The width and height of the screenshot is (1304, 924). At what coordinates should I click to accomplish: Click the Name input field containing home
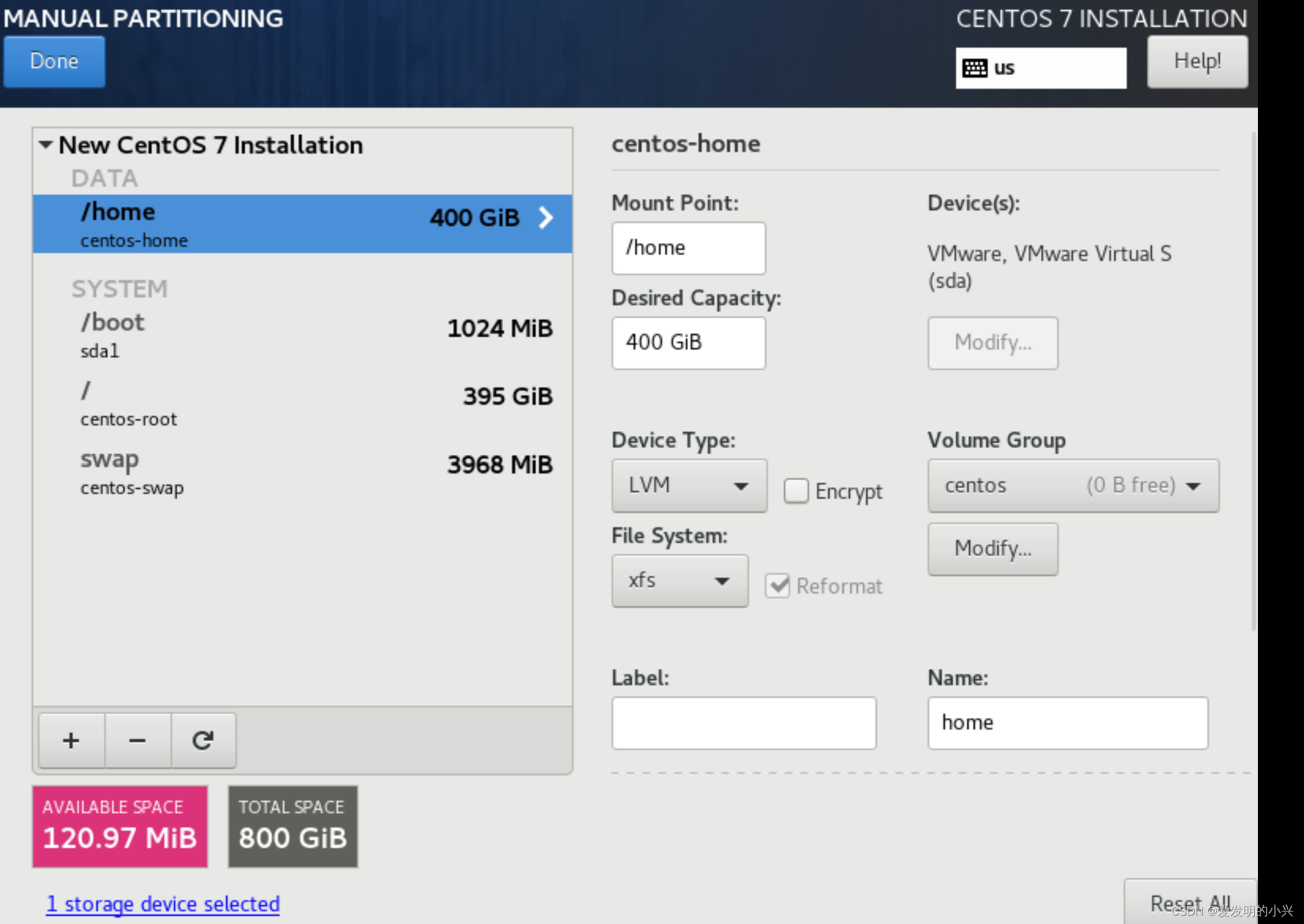click(1068, 722)
